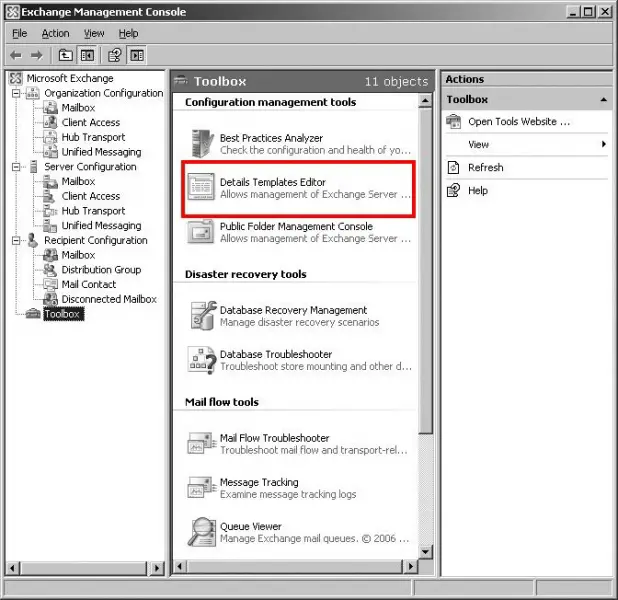Open the View menu in menu bar
The image size is (618, 600).
94,34
